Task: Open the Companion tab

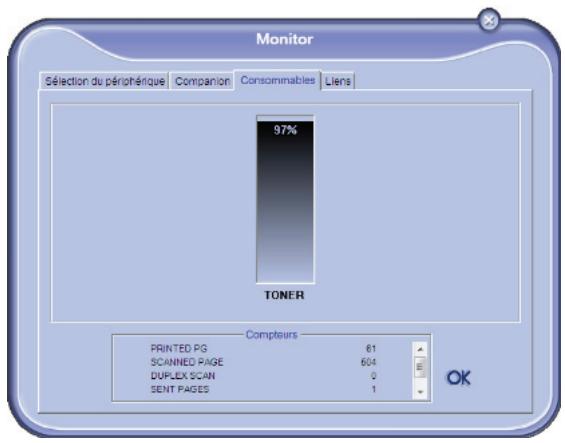Action: point(202,81)
